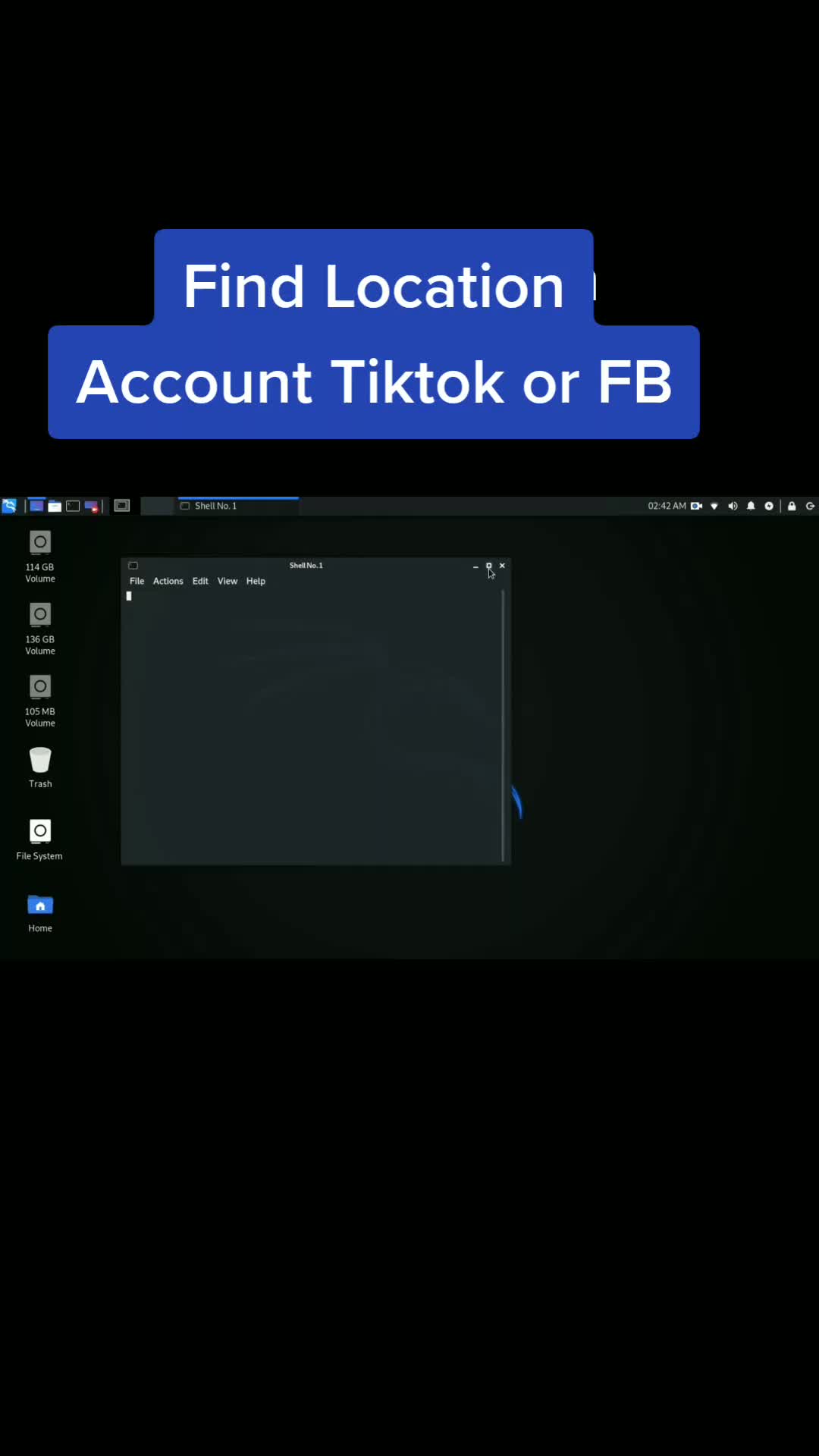Click the show desktop panel icon

pyautogui.click(x=36, y=506)
